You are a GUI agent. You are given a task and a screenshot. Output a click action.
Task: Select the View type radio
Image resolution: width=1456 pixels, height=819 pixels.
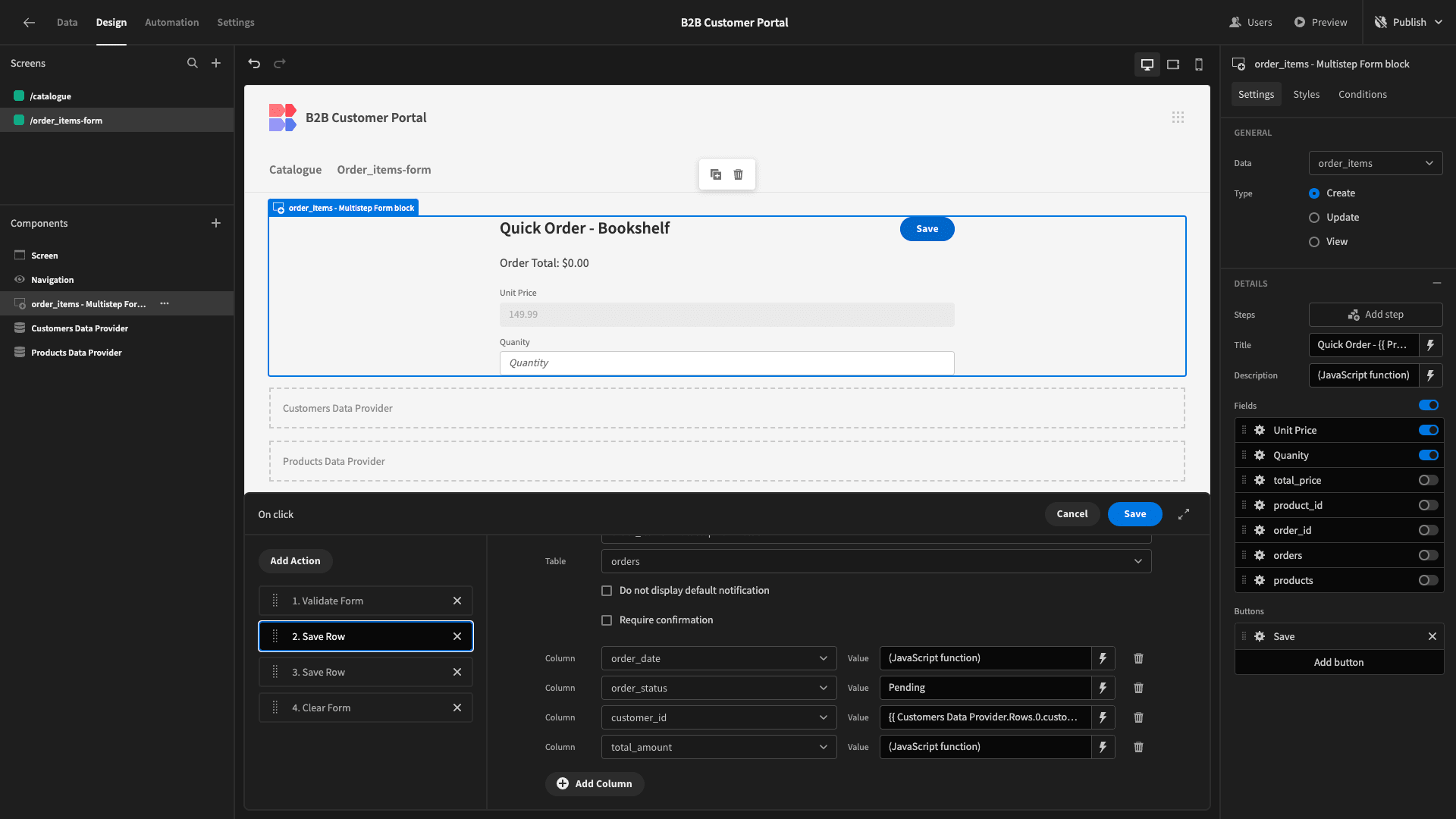[x=1314, y=242]
